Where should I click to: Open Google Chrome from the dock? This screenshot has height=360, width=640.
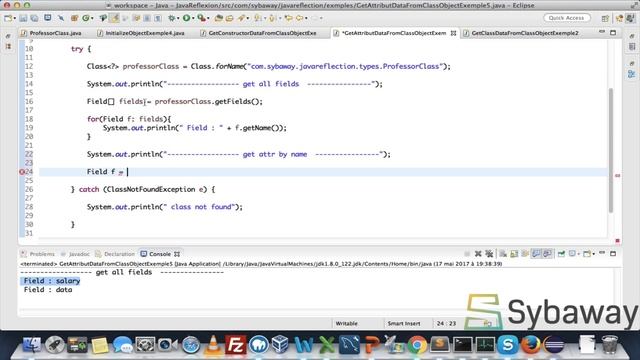pos(417,346)
